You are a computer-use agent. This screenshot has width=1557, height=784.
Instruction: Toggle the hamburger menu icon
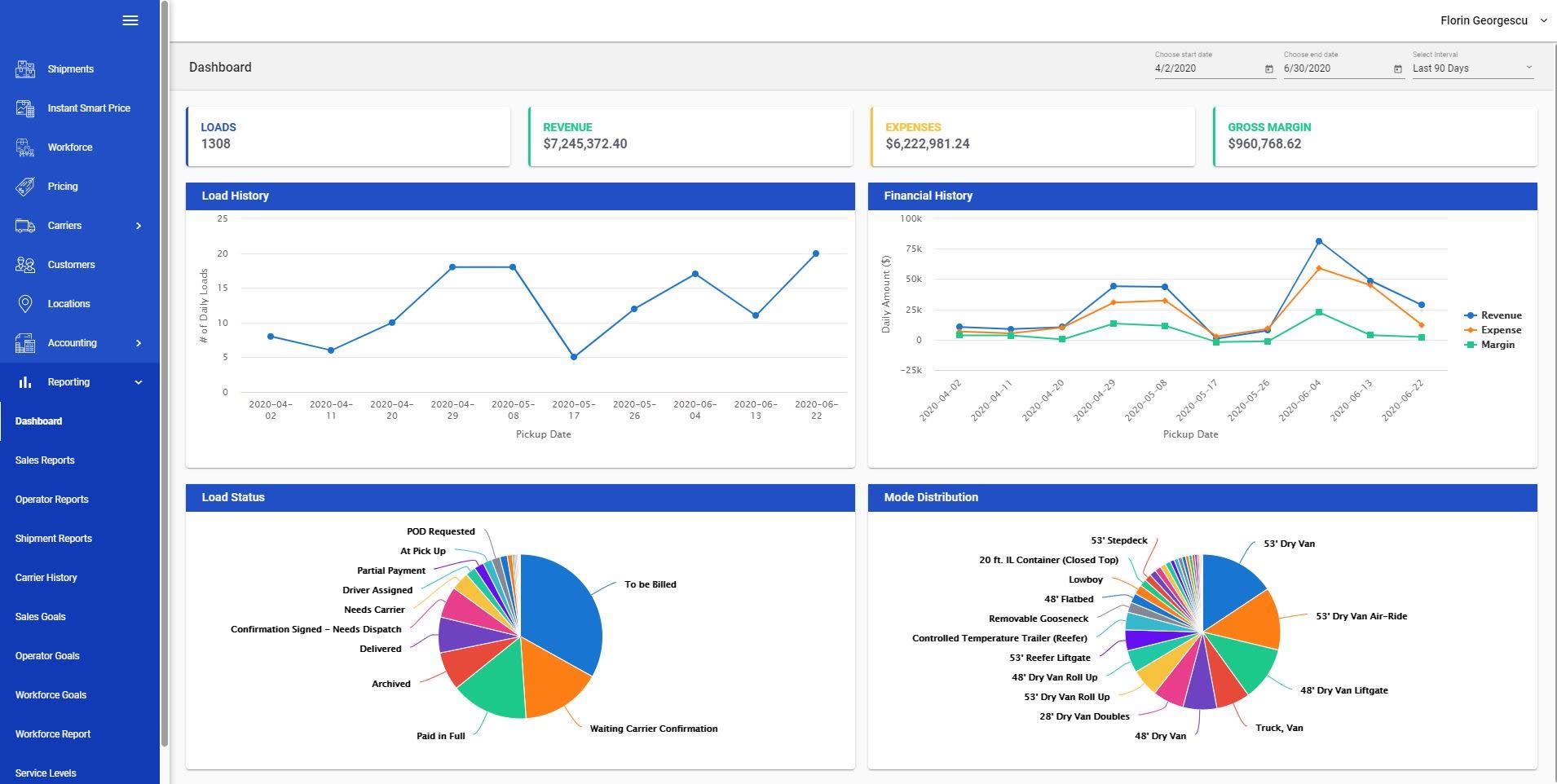click(130, 20)
